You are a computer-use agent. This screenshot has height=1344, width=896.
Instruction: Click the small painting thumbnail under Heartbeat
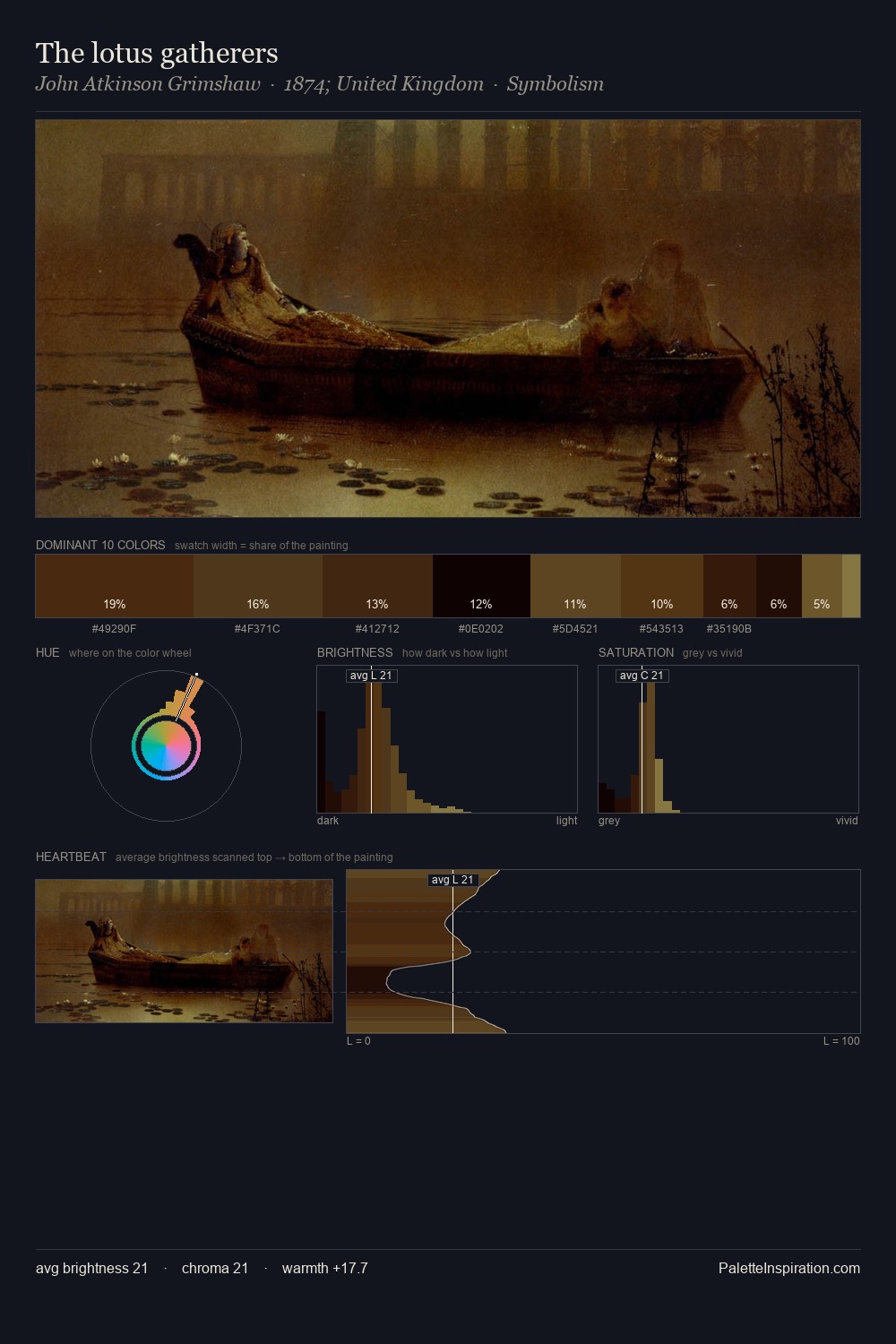(184, 951)
